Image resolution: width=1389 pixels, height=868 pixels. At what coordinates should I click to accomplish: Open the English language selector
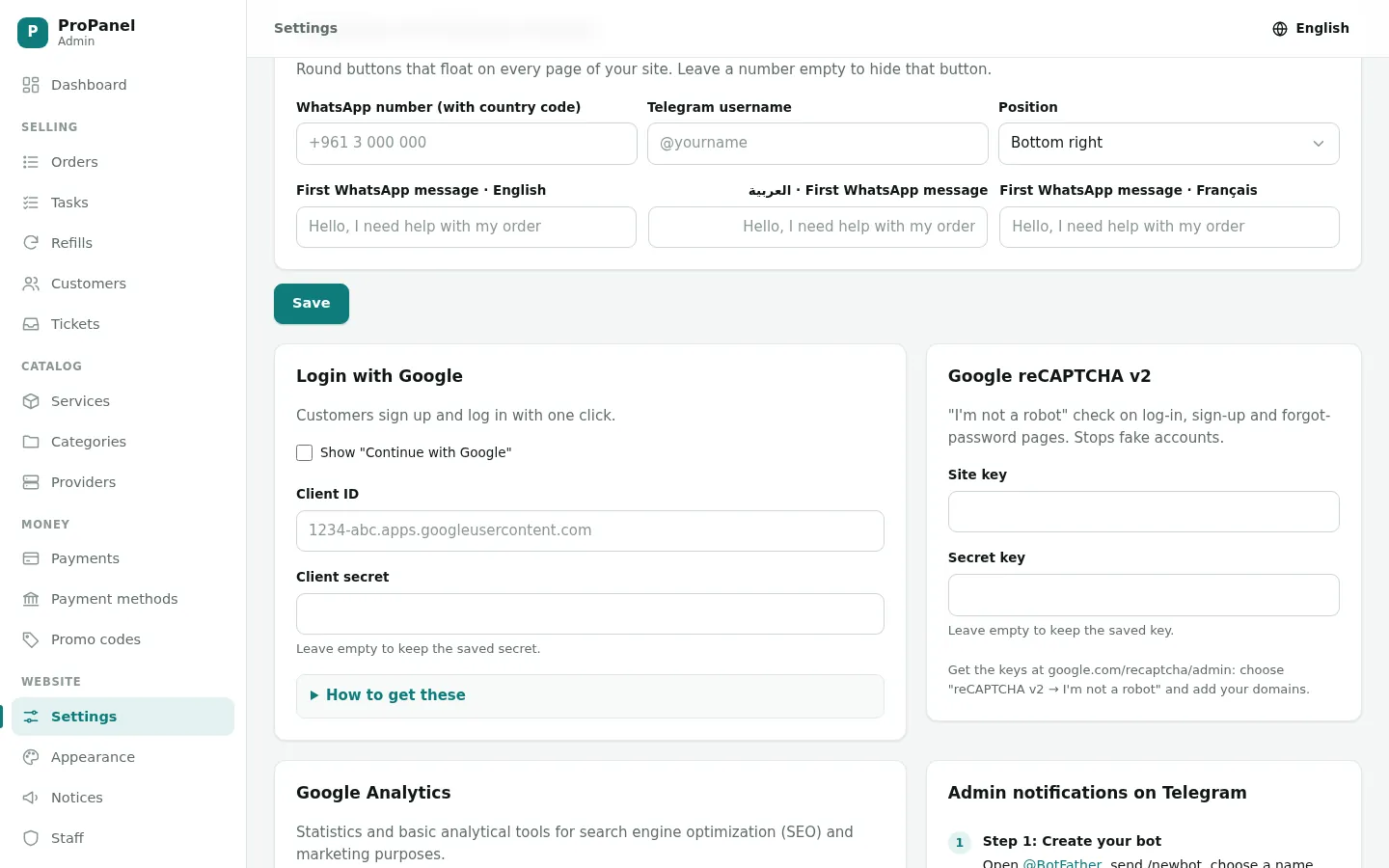coord(1311,29)
